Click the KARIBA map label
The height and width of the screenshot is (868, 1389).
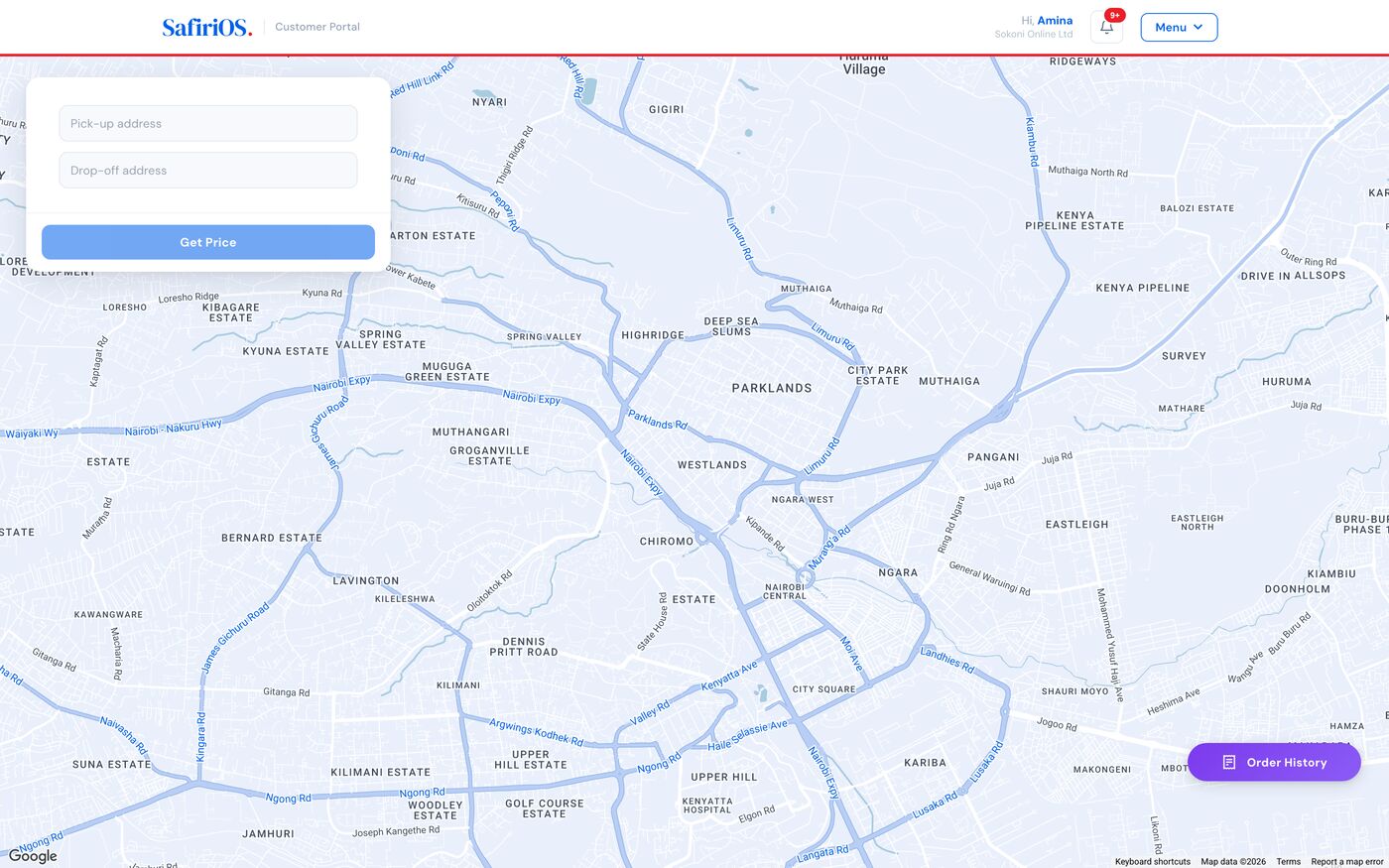pos(926,763)
